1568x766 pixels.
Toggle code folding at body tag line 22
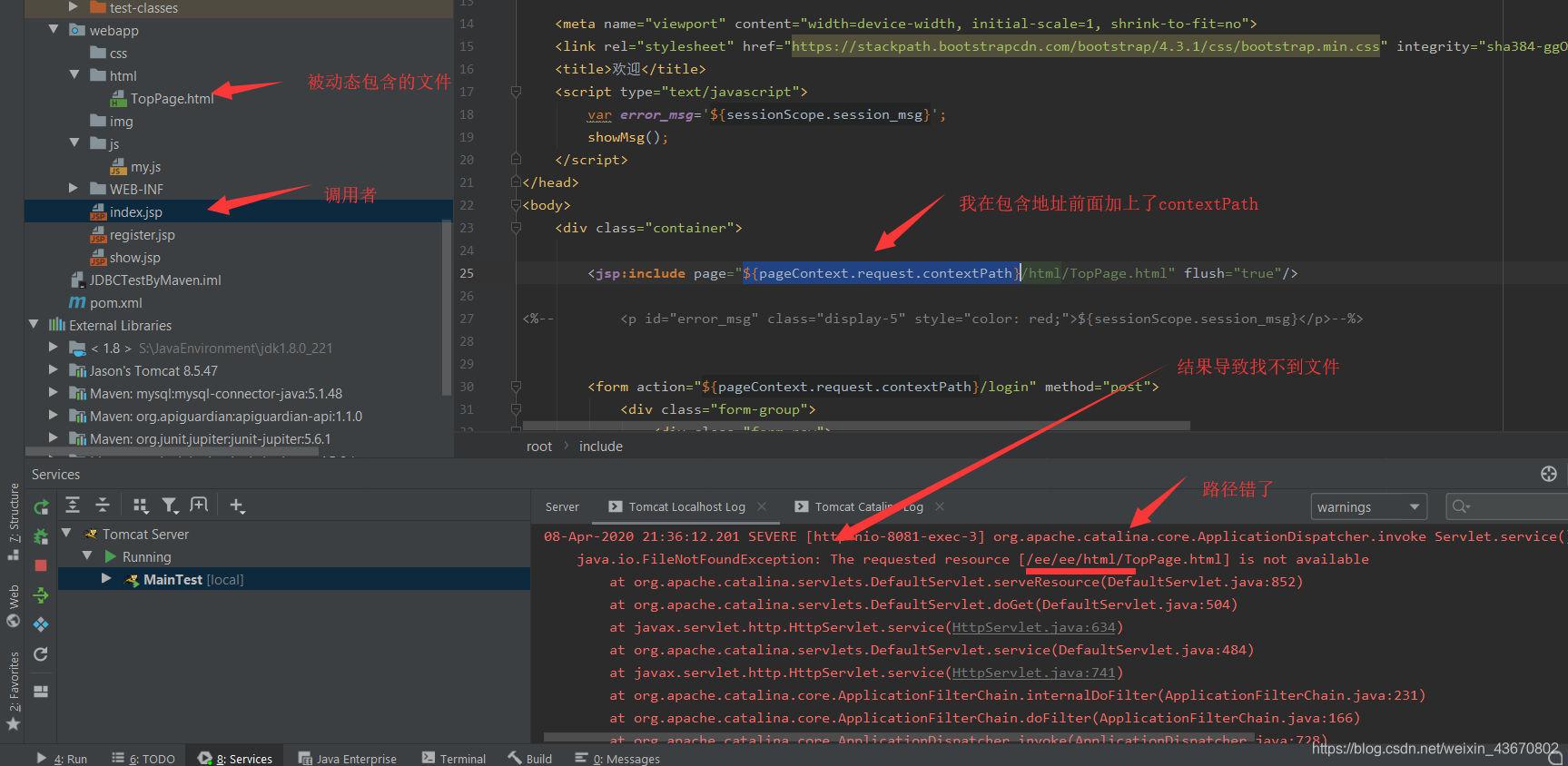(516, 205)
